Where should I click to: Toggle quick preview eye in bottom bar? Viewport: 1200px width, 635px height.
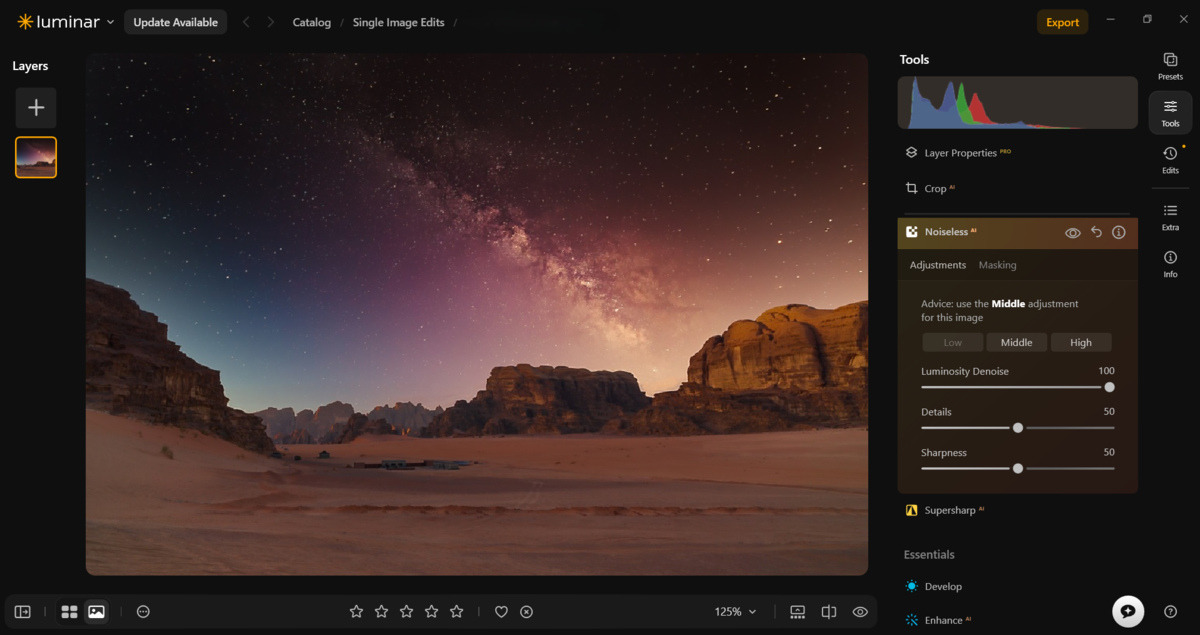pos(859,611)
